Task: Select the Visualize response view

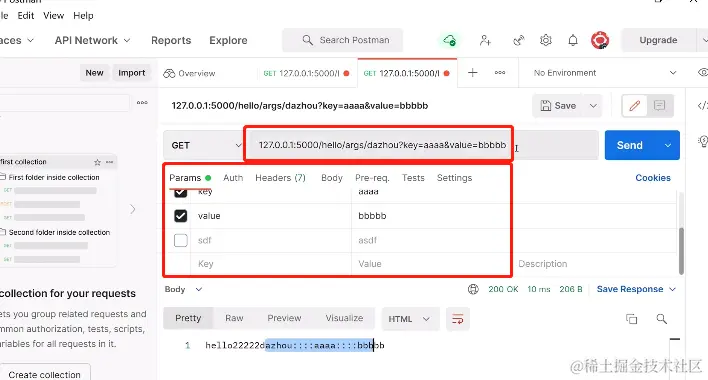Action: coord(344,318)
